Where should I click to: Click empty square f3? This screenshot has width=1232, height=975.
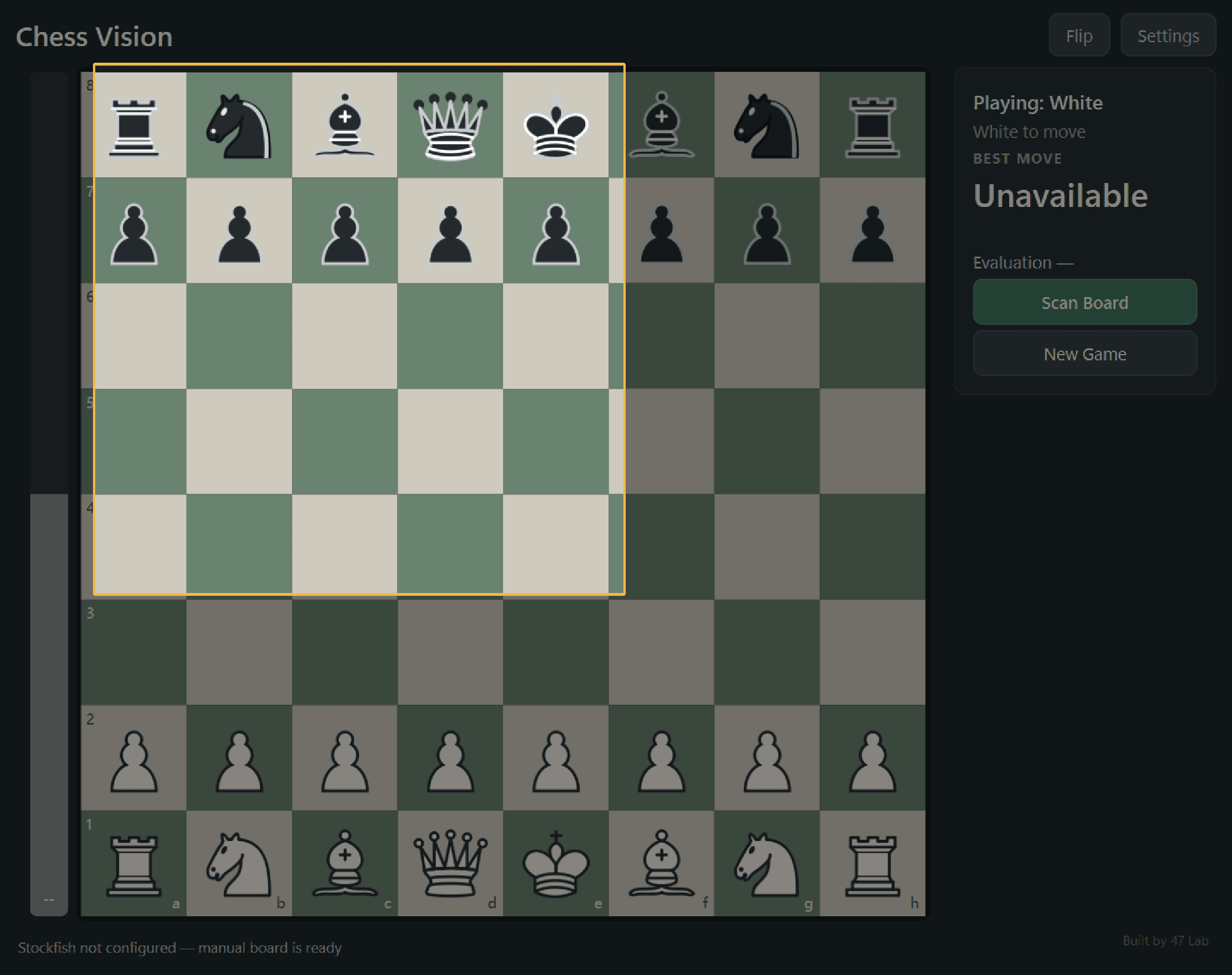pos(662,652)
